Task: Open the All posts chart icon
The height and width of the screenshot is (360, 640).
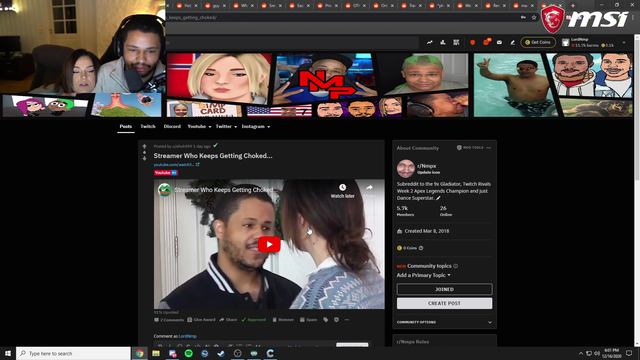Action: pos(443,42)
